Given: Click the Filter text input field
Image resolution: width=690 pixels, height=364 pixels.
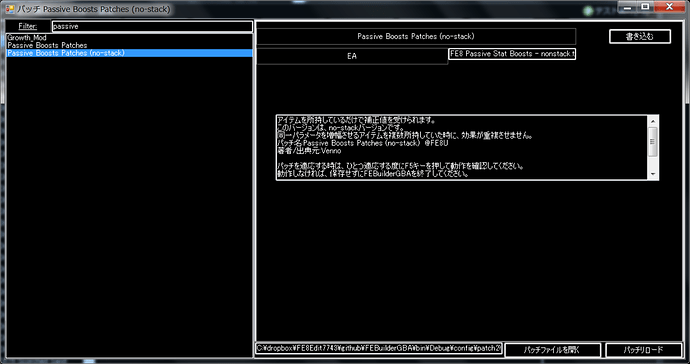Looking at the screenshot, I should point(152,26).
